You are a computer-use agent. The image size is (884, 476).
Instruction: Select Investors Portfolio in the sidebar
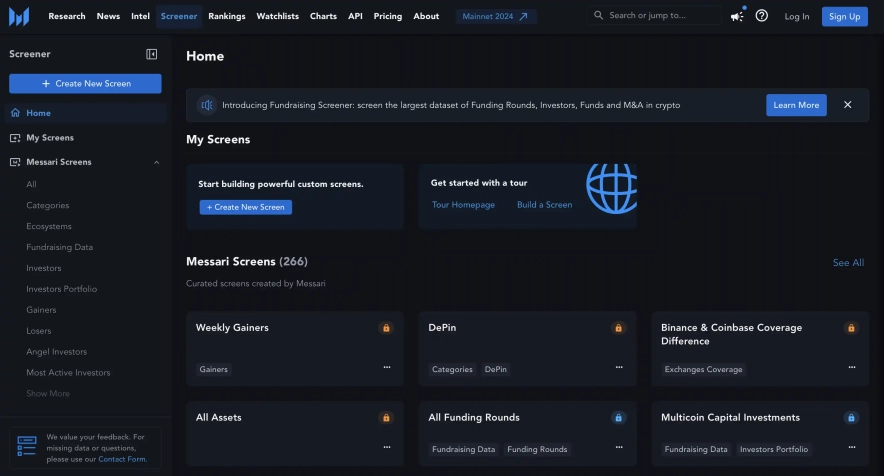point(61,289)
